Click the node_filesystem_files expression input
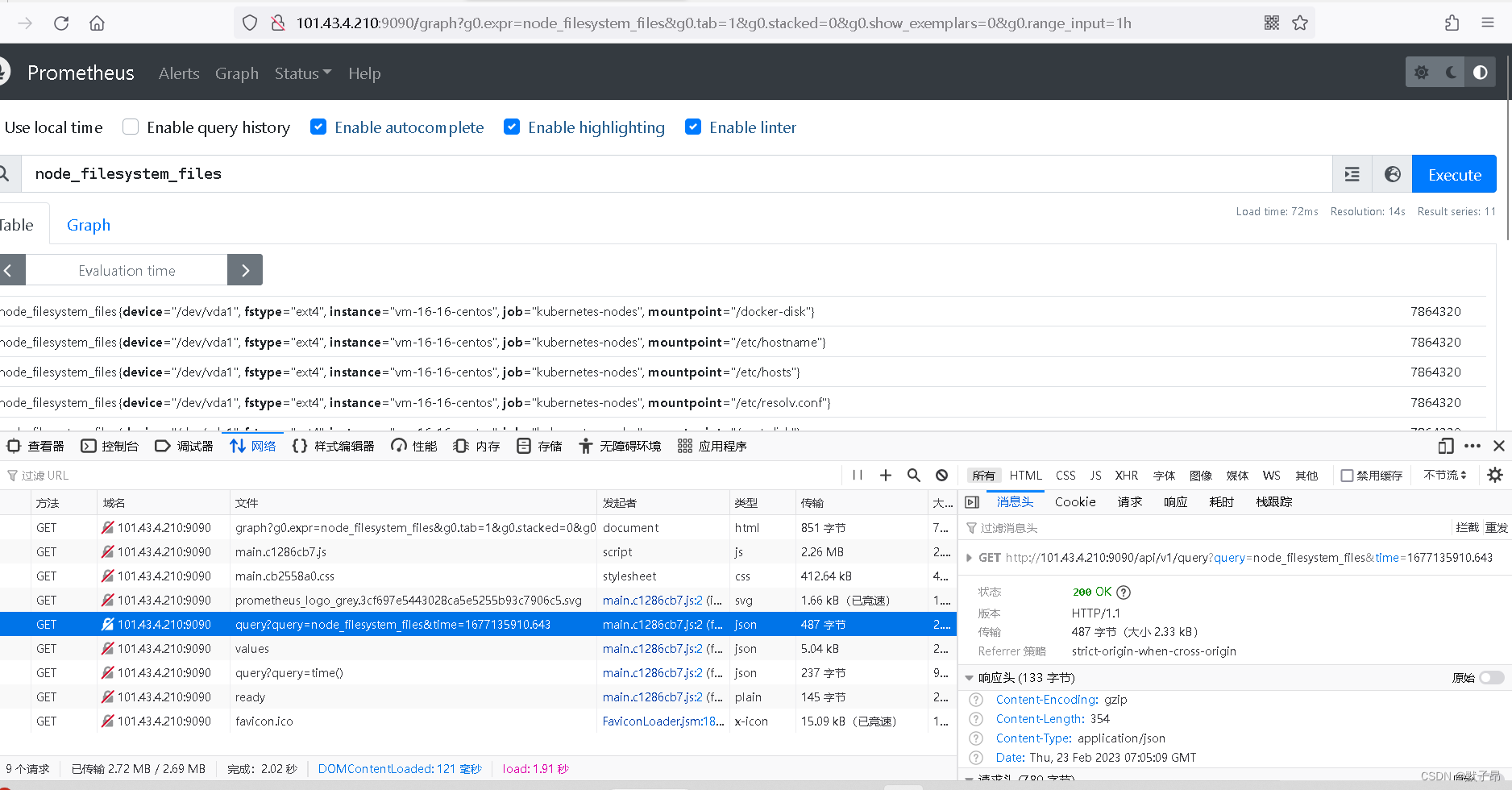The image size is (1512, 790). coord(676,174)
